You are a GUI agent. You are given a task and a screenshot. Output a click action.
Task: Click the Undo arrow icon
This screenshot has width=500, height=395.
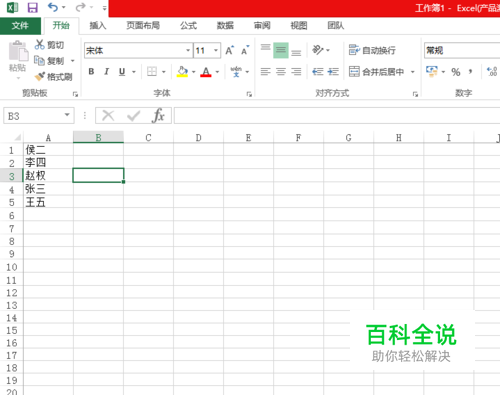point(53,7)
